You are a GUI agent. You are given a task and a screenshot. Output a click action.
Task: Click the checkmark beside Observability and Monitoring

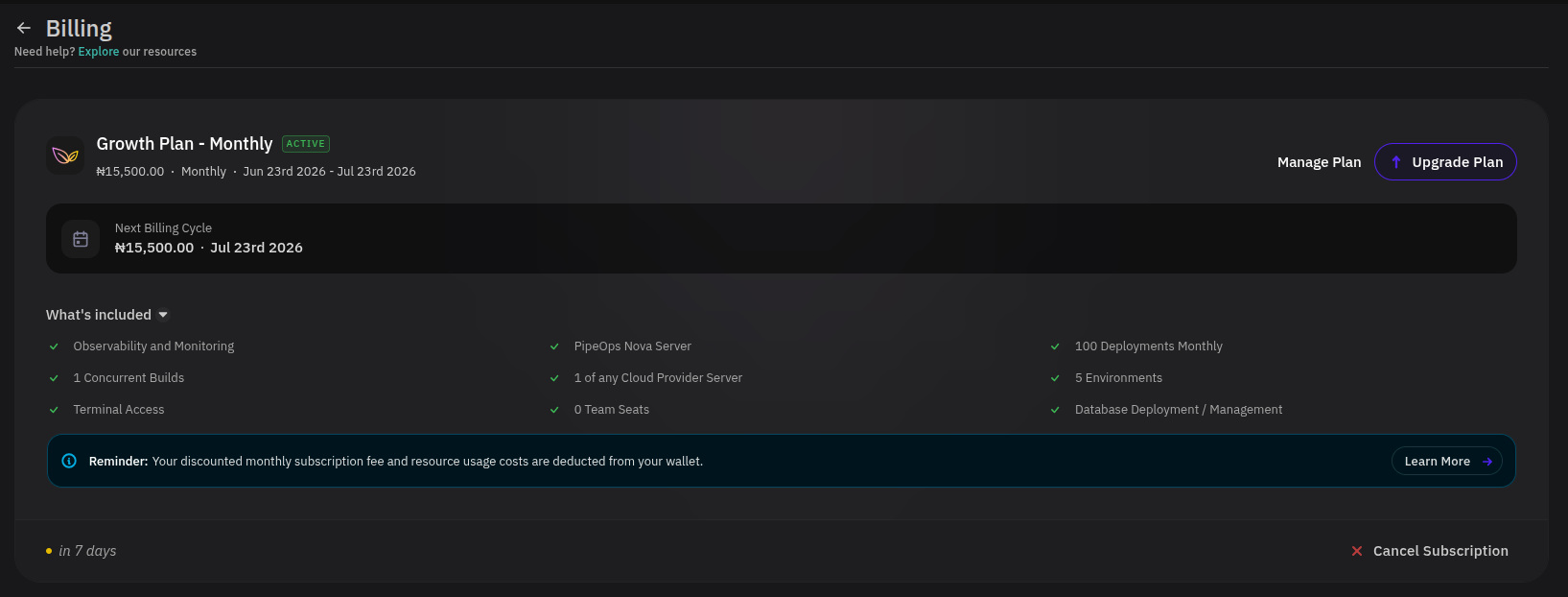point(54,346)
